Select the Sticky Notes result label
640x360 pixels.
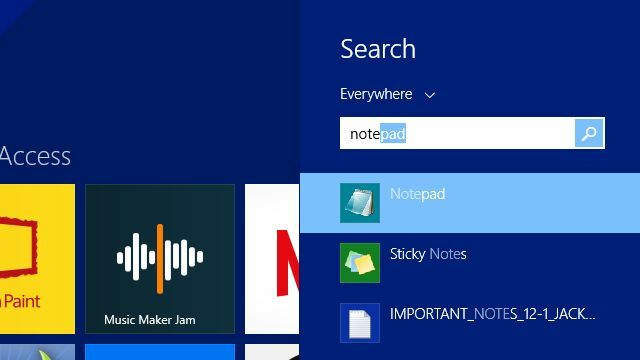(x=428, y=254)
